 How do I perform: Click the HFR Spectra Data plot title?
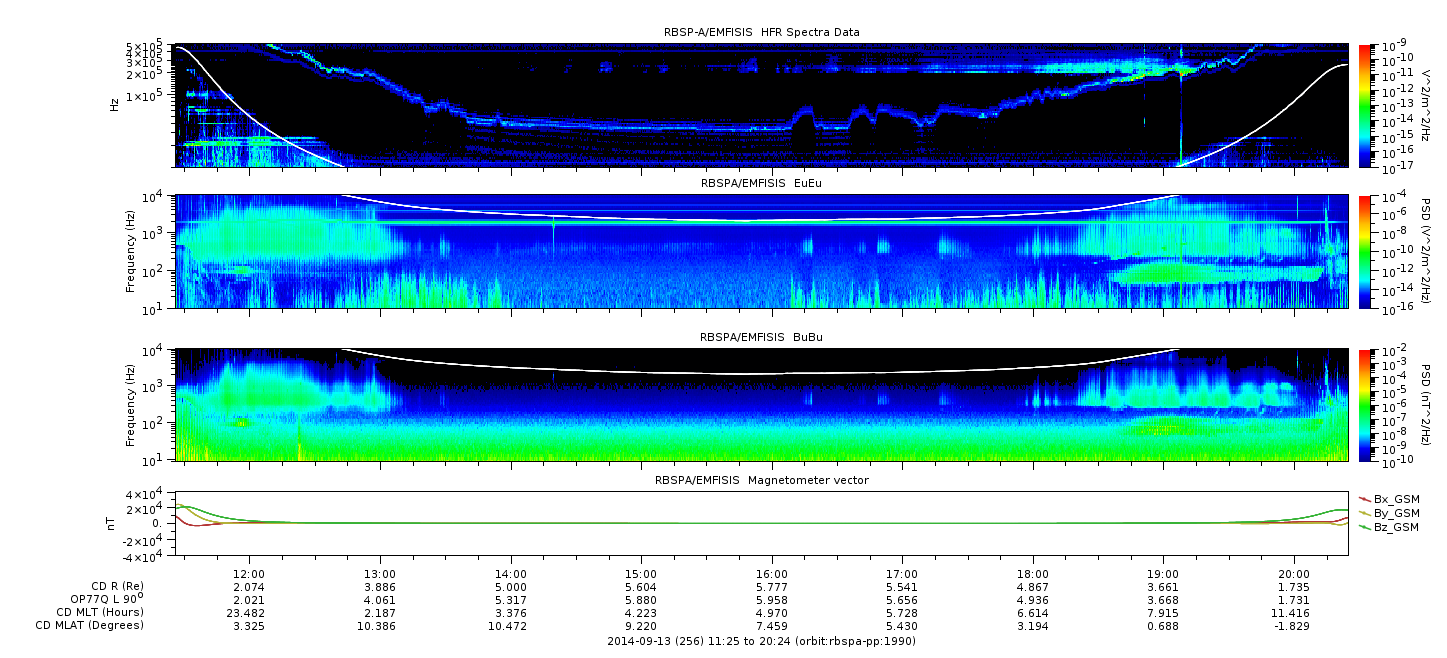(x=761, y=32)
